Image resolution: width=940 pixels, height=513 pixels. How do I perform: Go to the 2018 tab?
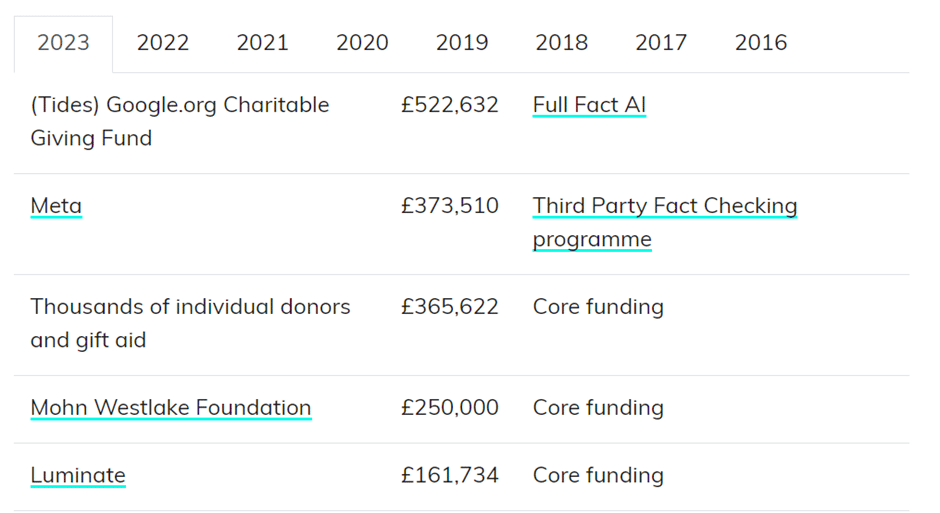pos(561,43)
